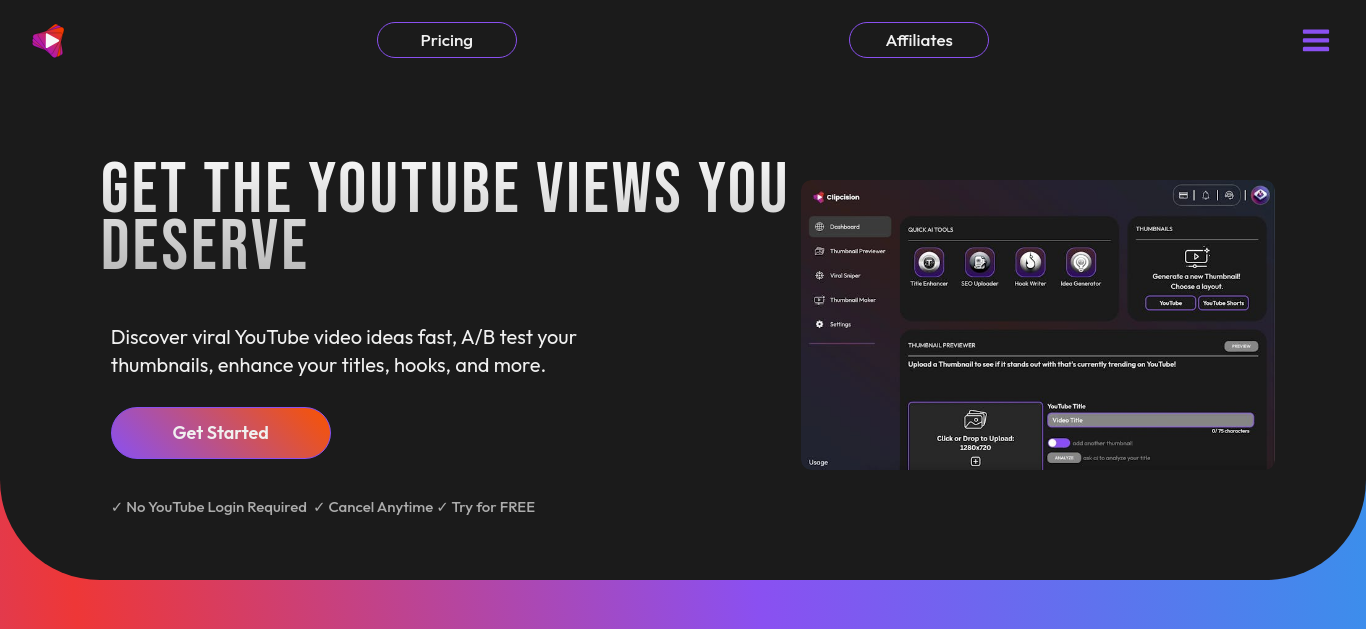Choose the YouTube Shorts thumbnail layout
Screen dimensions: 1366x629
pos(1223,303)
